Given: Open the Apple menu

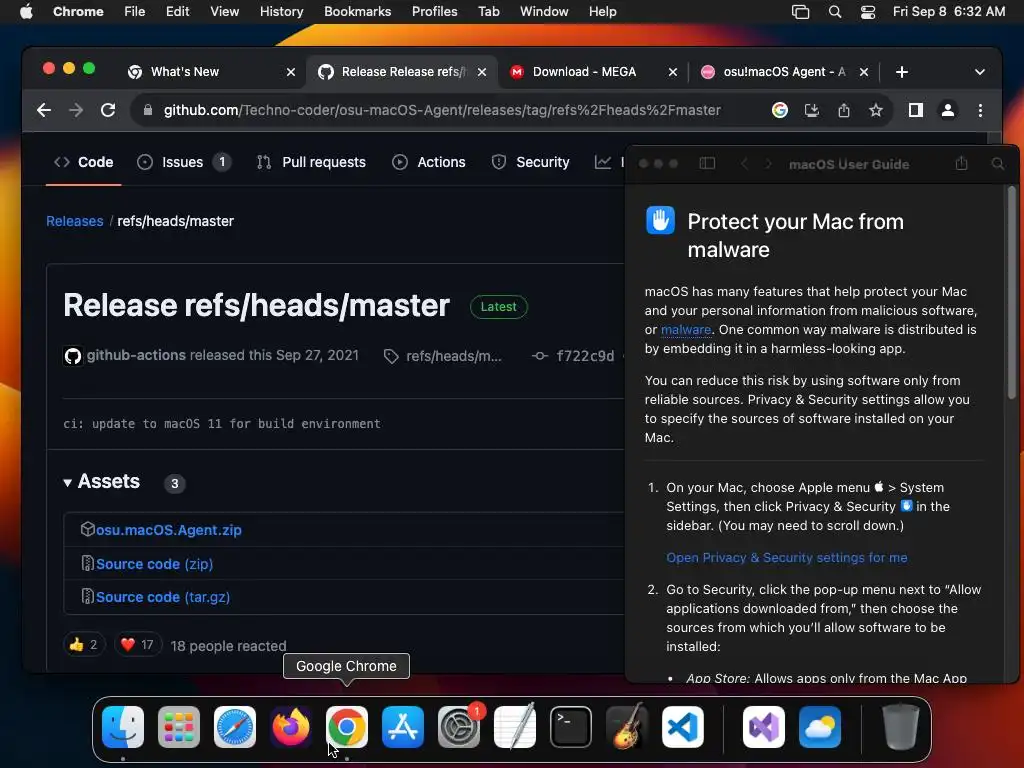Looking at the screenshot, I should tap(26, 12).
